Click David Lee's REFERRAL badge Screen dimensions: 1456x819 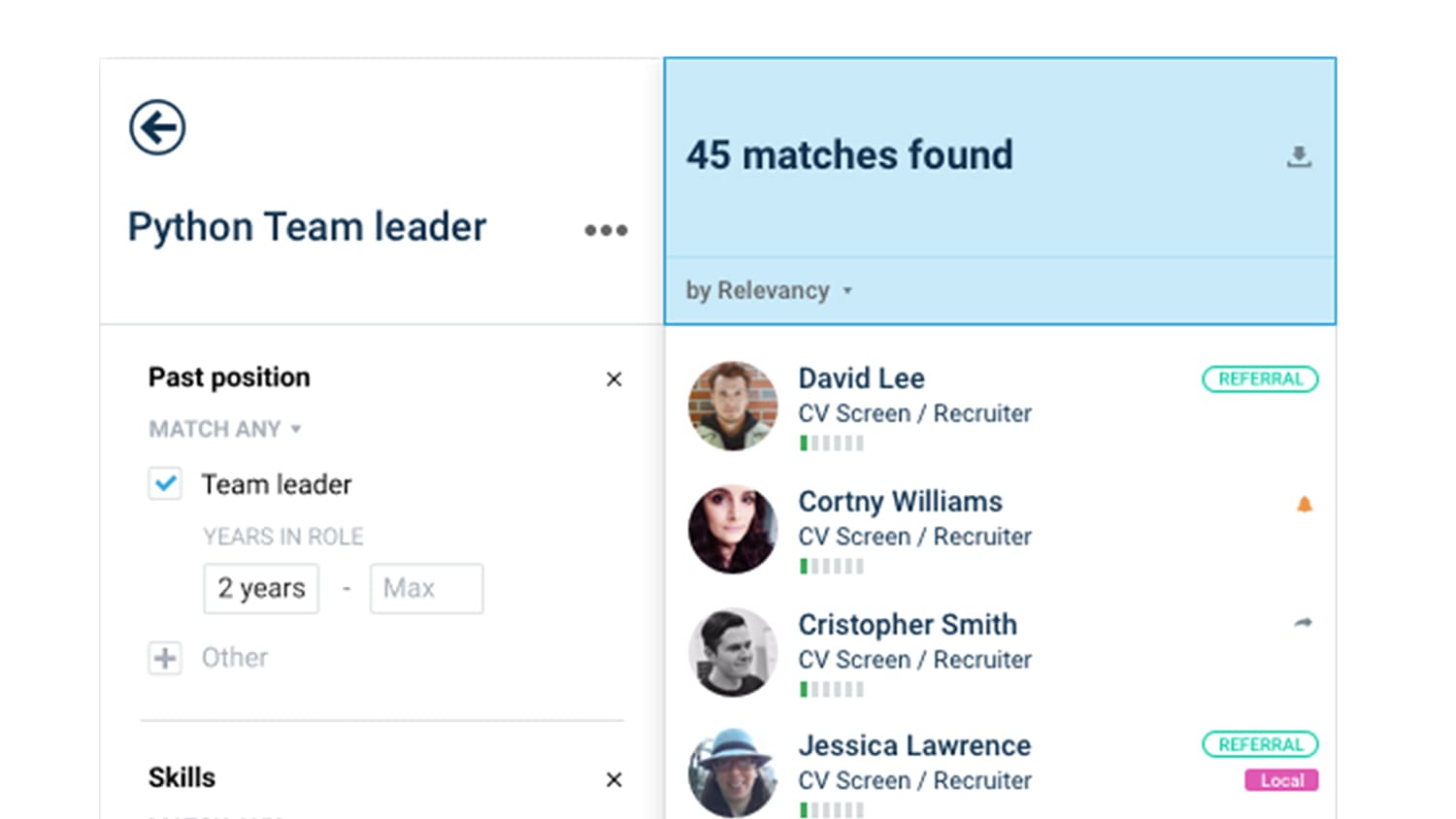1260,378
